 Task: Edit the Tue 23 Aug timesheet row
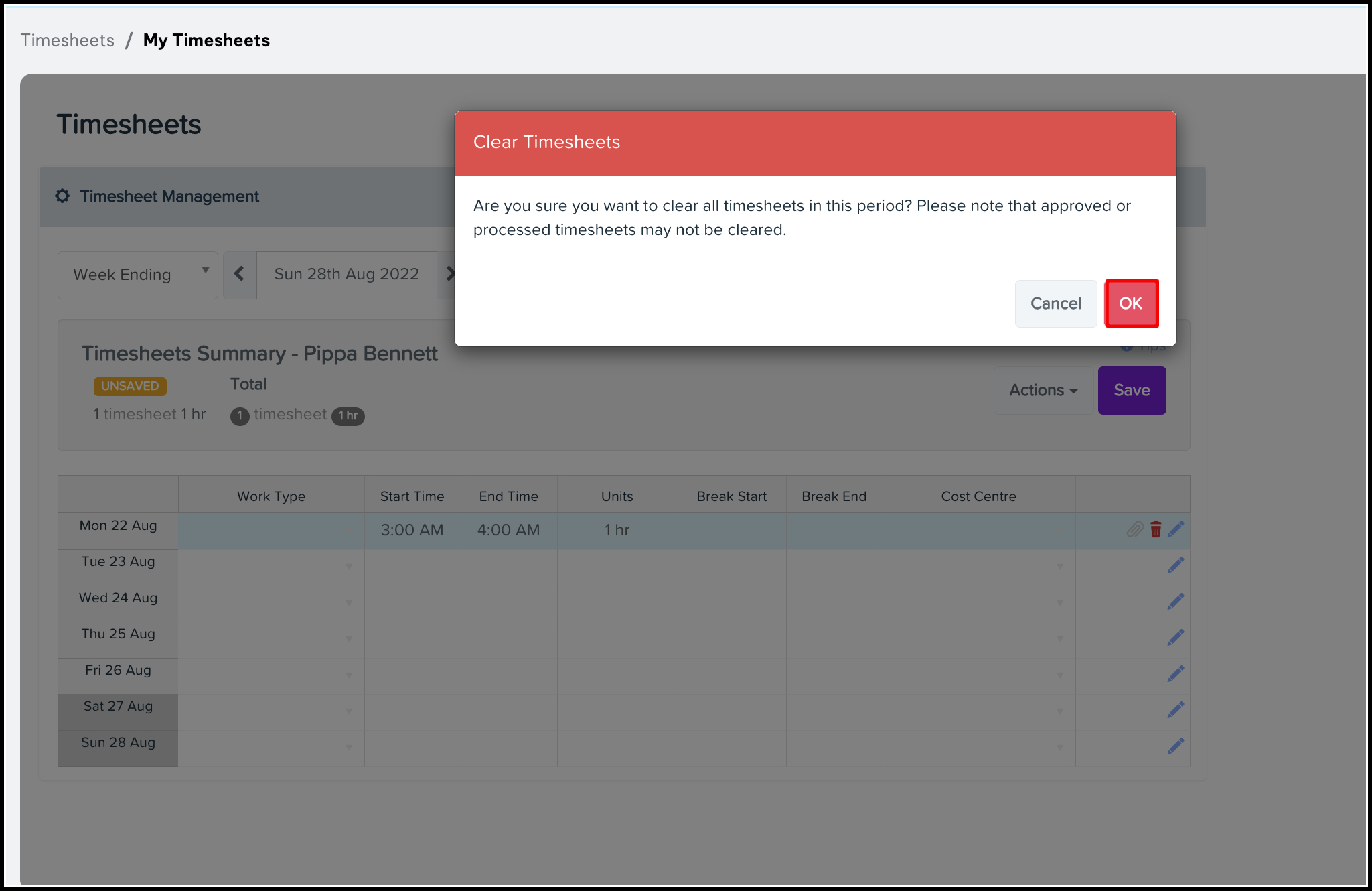coord(1176,565)
